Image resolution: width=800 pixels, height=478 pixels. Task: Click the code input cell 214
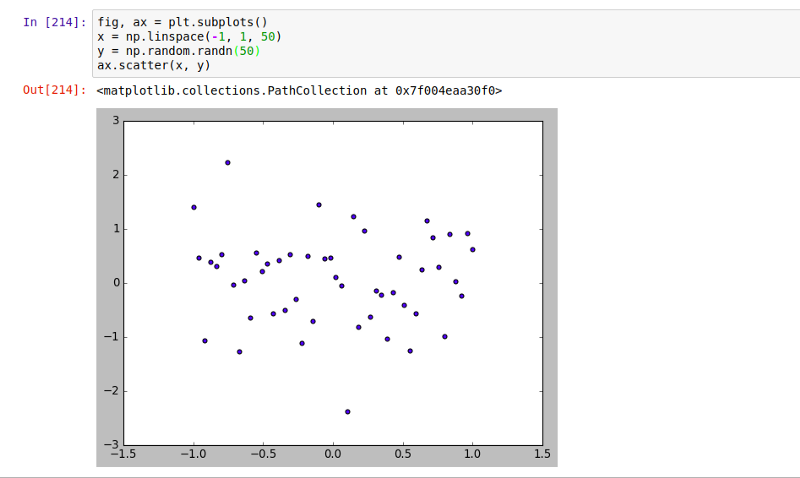tap(446, 43)
